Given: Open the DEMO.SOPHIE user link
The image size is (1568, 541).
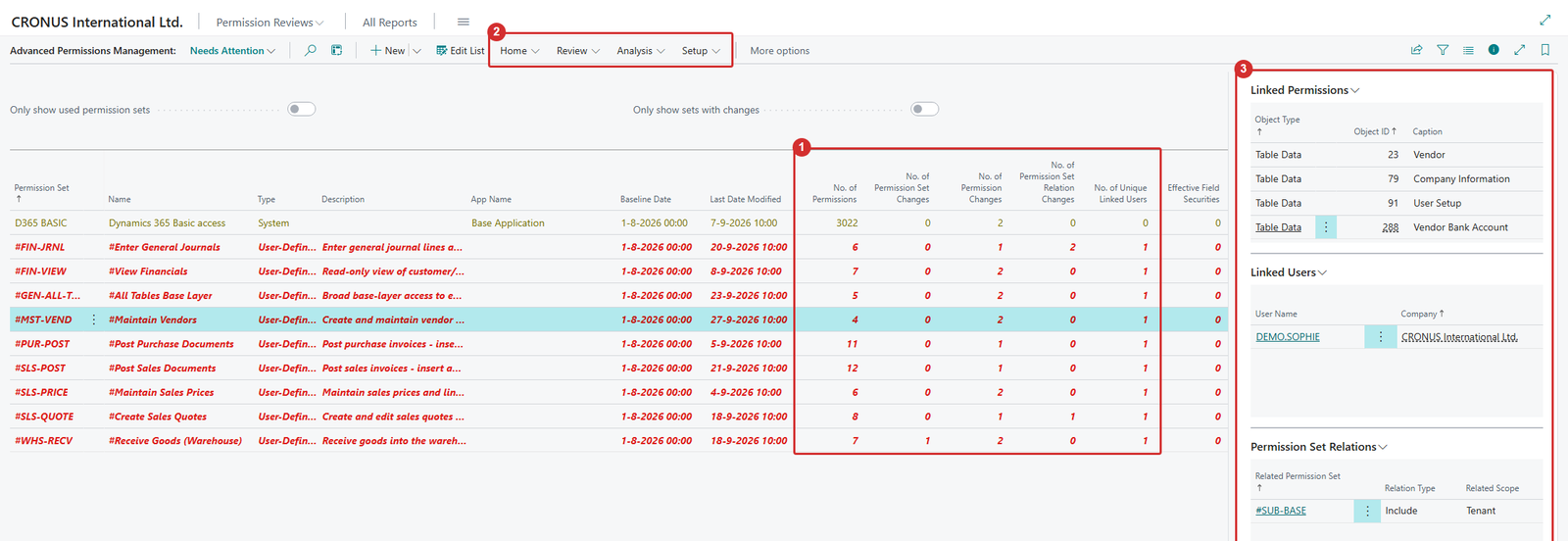Looking at the screenshot, I should [x=1288, y=337].
